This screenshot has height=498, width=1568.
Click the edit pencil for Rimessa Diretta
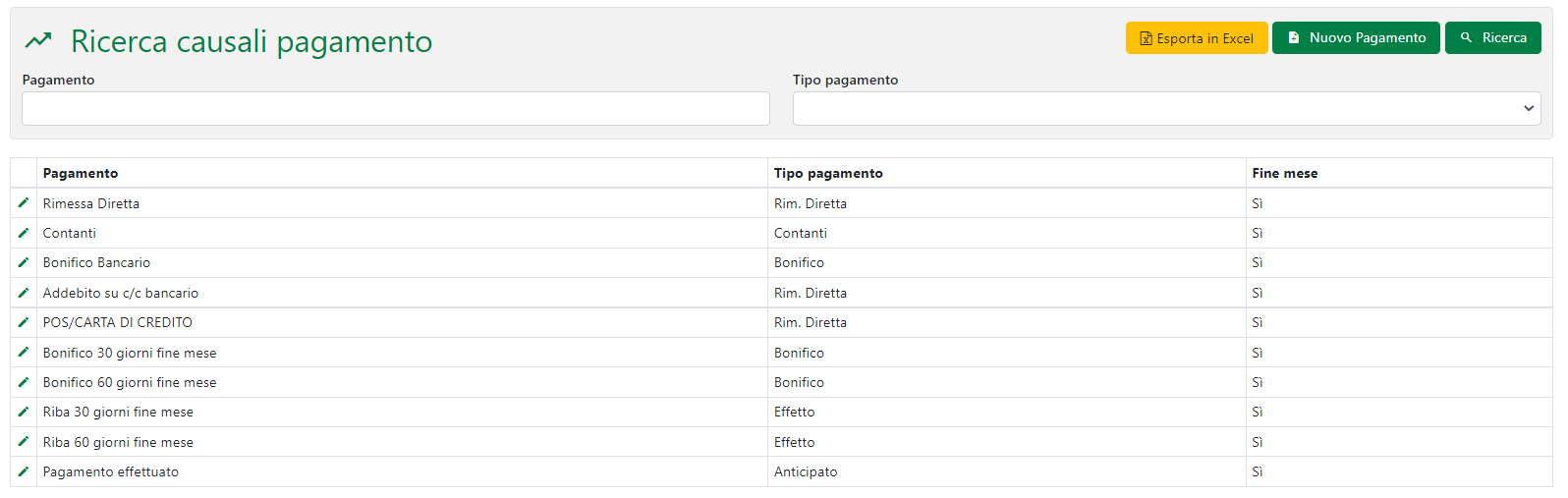coord(24,203)
